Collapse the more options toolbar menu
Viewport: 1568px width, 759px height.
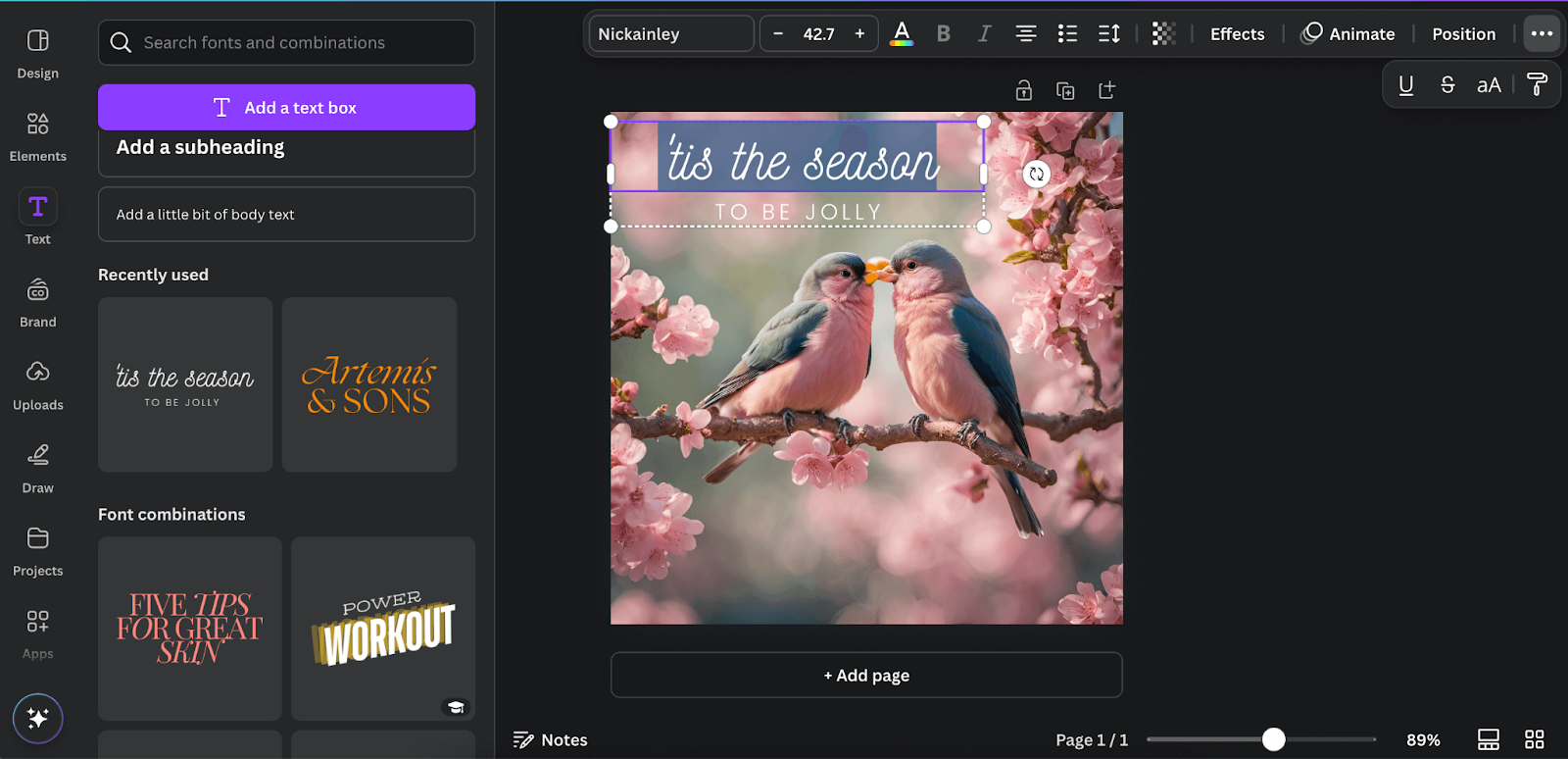(1542, 33)
